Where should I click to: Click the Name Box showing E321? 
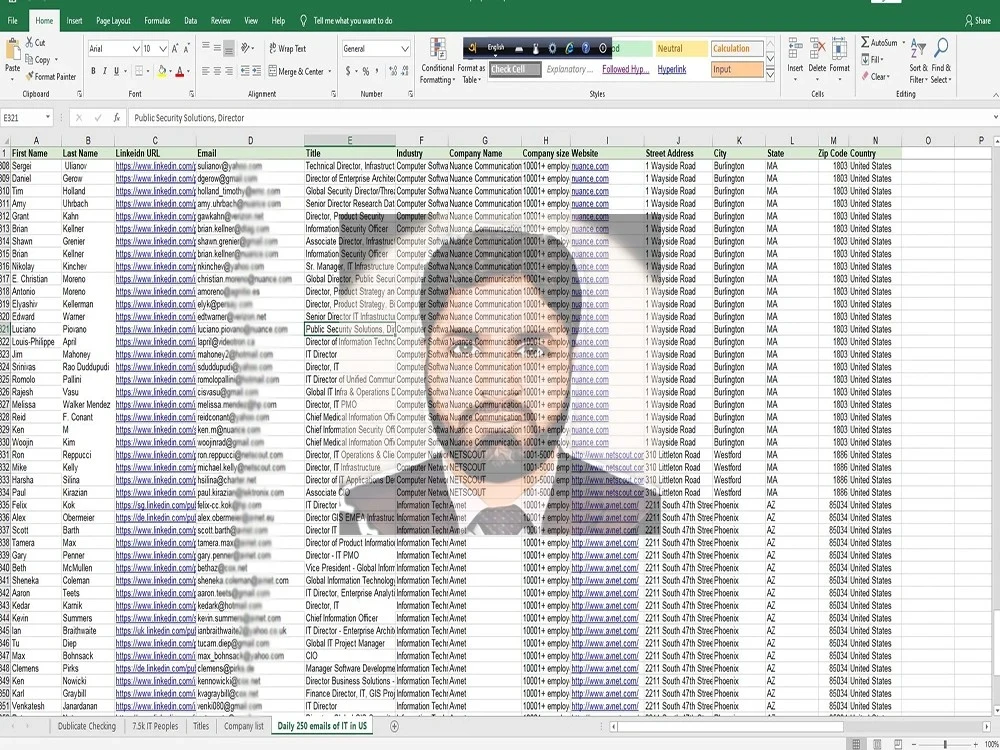click(26, 117)
